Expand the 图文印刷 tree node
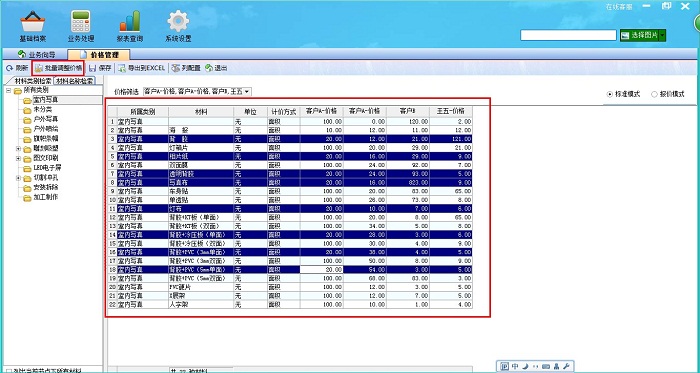 (x=18, y=158)
